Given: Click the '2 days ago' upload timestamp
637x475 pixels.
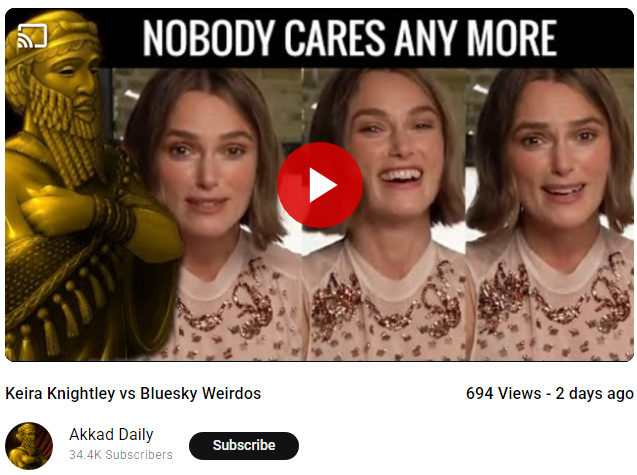Looking at the screenshot, I should click(594, 393).
